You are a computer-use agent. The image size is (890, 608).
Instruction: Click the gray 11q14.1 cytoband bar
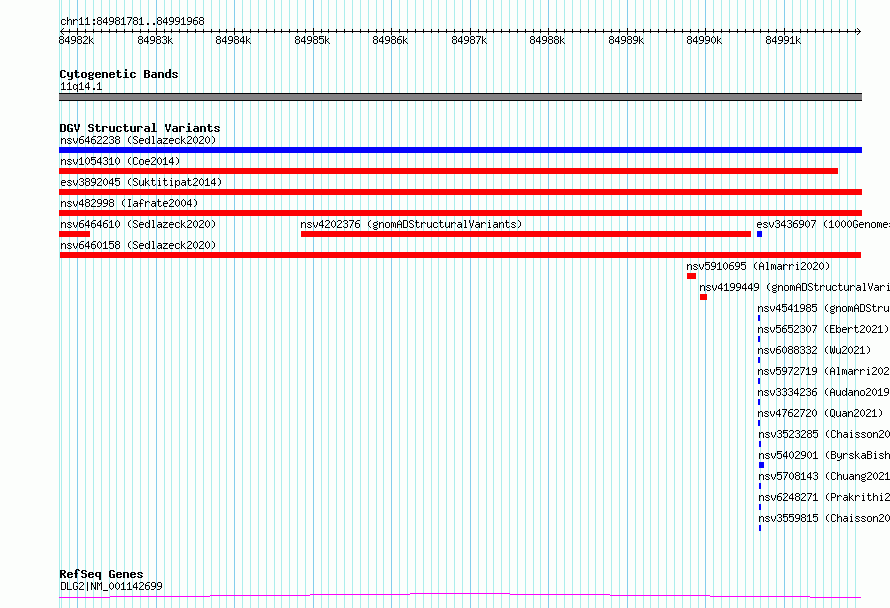point(460,97)
